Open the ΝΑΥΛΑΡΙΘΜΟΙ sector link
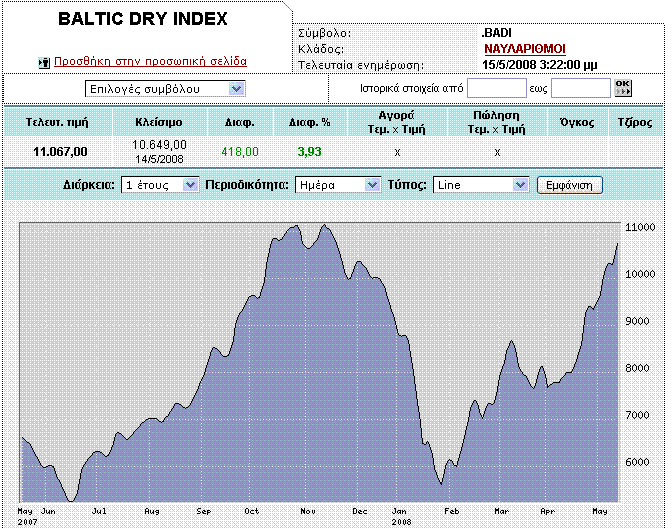 point(524,47)
